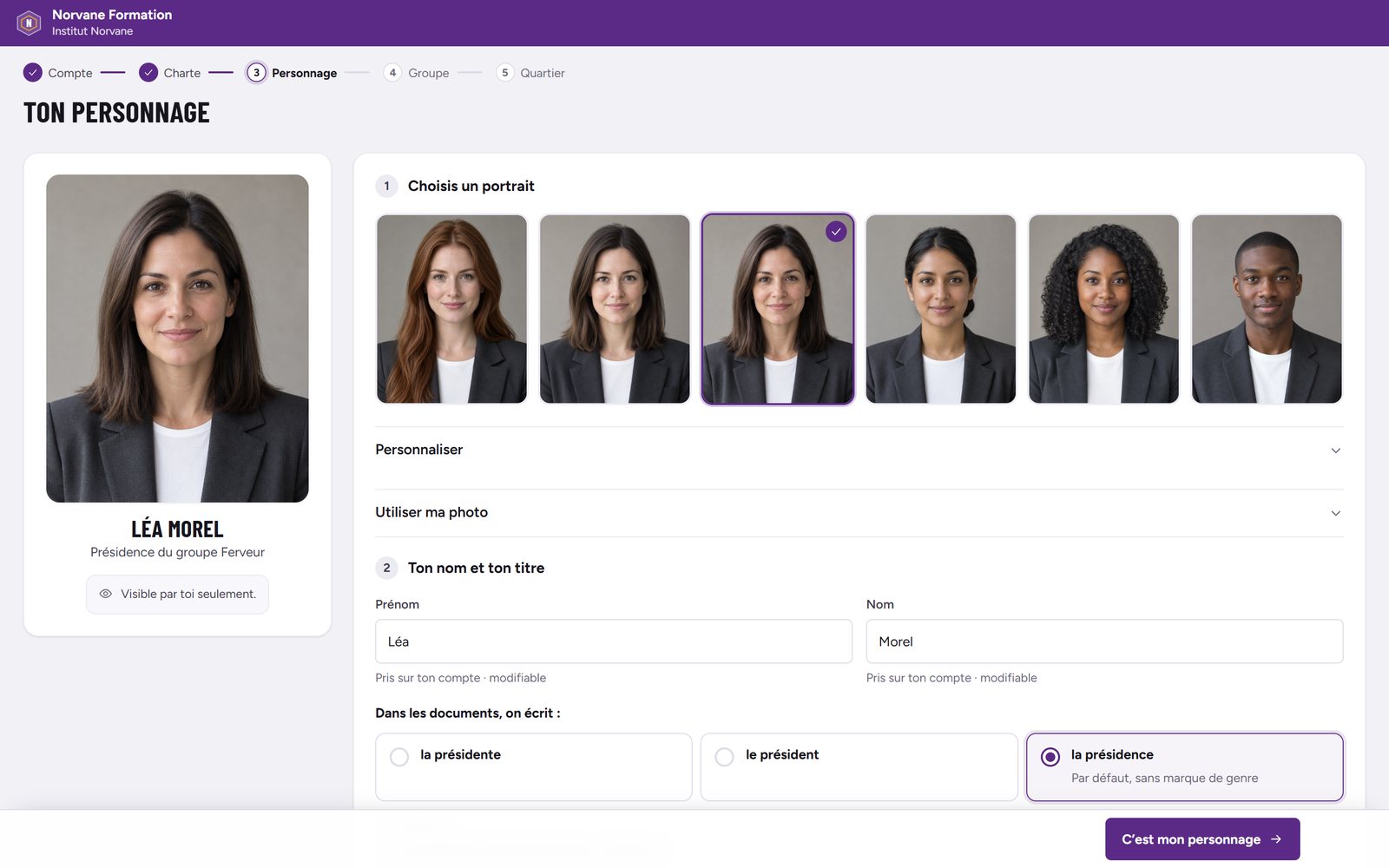Pick the brunette portrait next to the redhead

(x=615, y=309)
